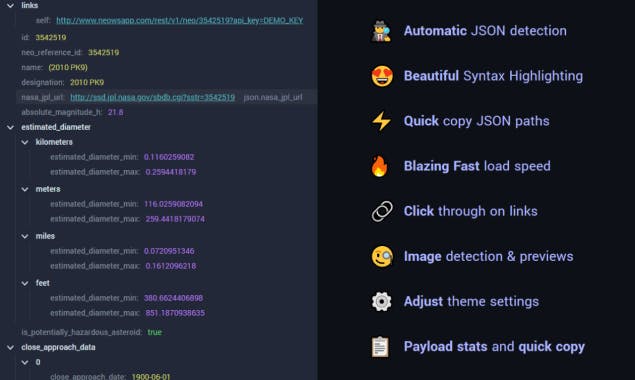Image resolution: width=635 pixels, height=380 pixels.
Task: Click the neo_reference_id value
Action: click(104, 52)
